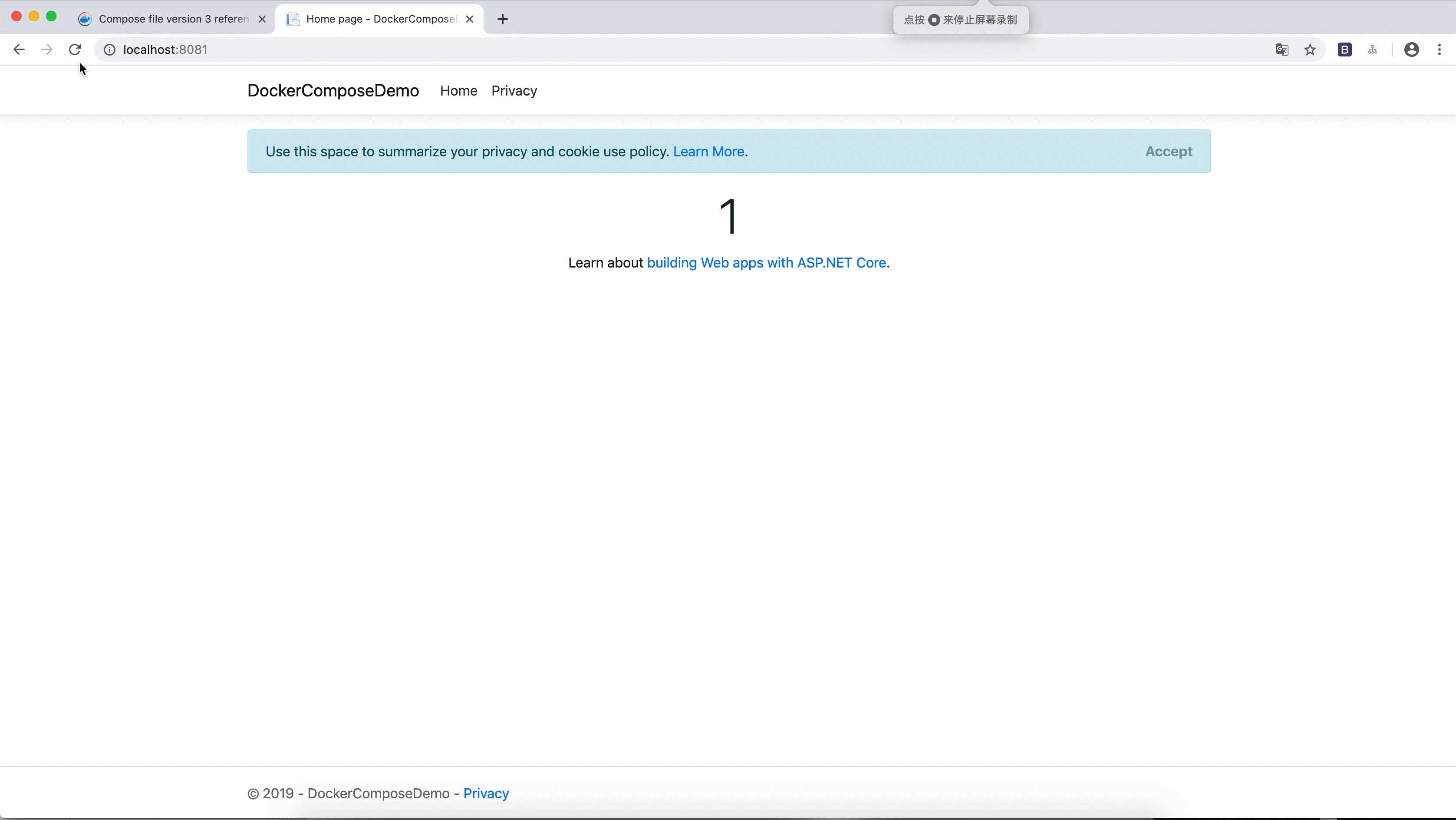Close the Home page DockerCompose tab
Screen dimensions: 1456x820
[x=470, y=19]
